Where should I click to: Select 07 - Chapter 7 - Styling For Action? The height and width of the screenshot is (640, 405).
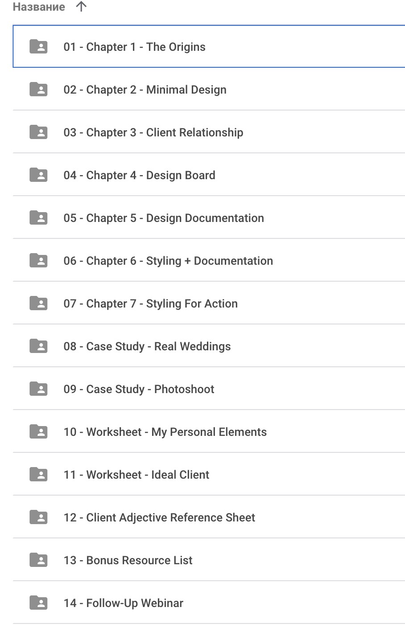pyautogui.click(x=209, y=303)
